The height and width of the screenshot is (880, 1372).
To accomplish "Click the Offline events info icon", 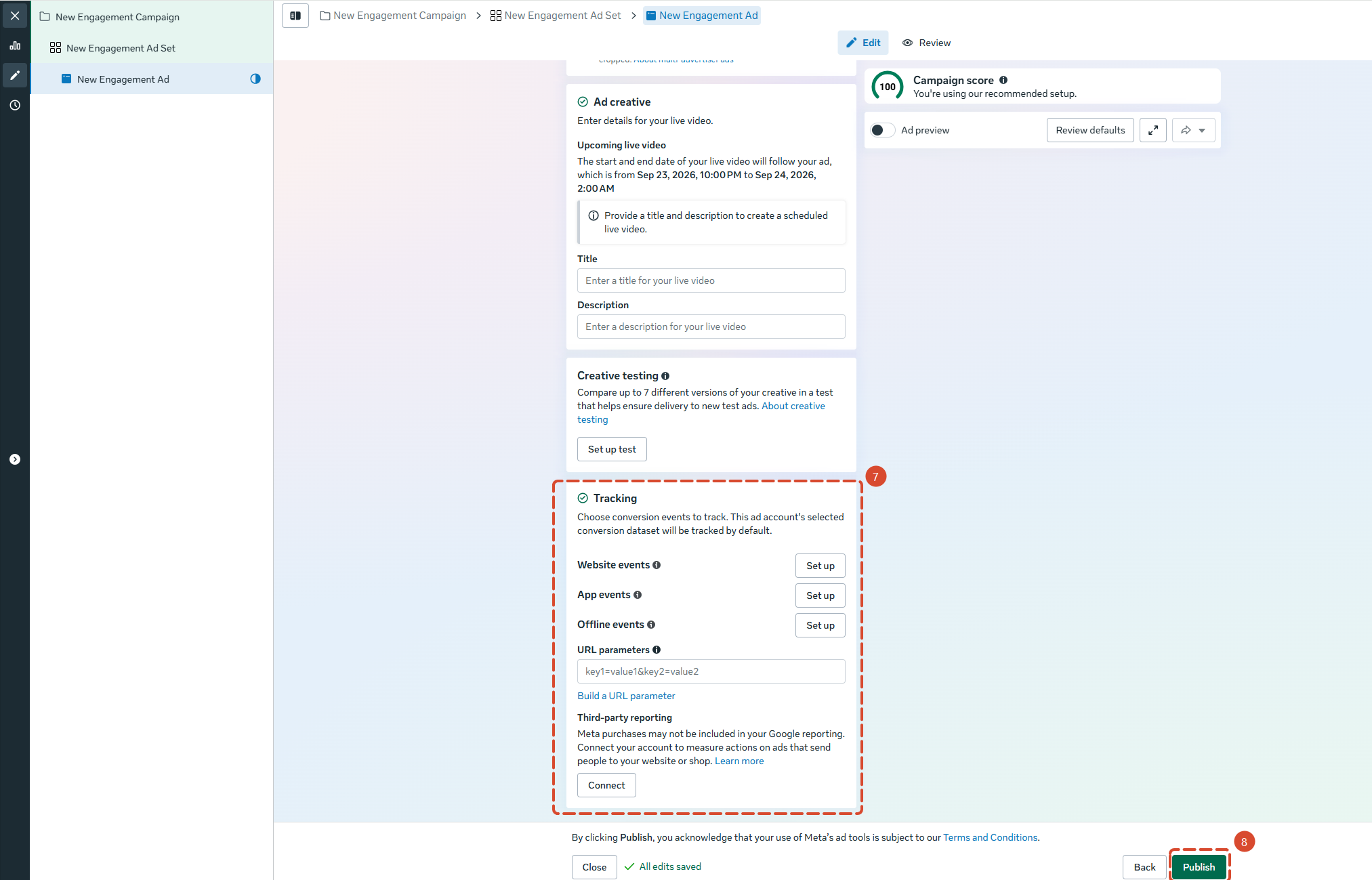I will pyautogui.click(x=651, y=625).
